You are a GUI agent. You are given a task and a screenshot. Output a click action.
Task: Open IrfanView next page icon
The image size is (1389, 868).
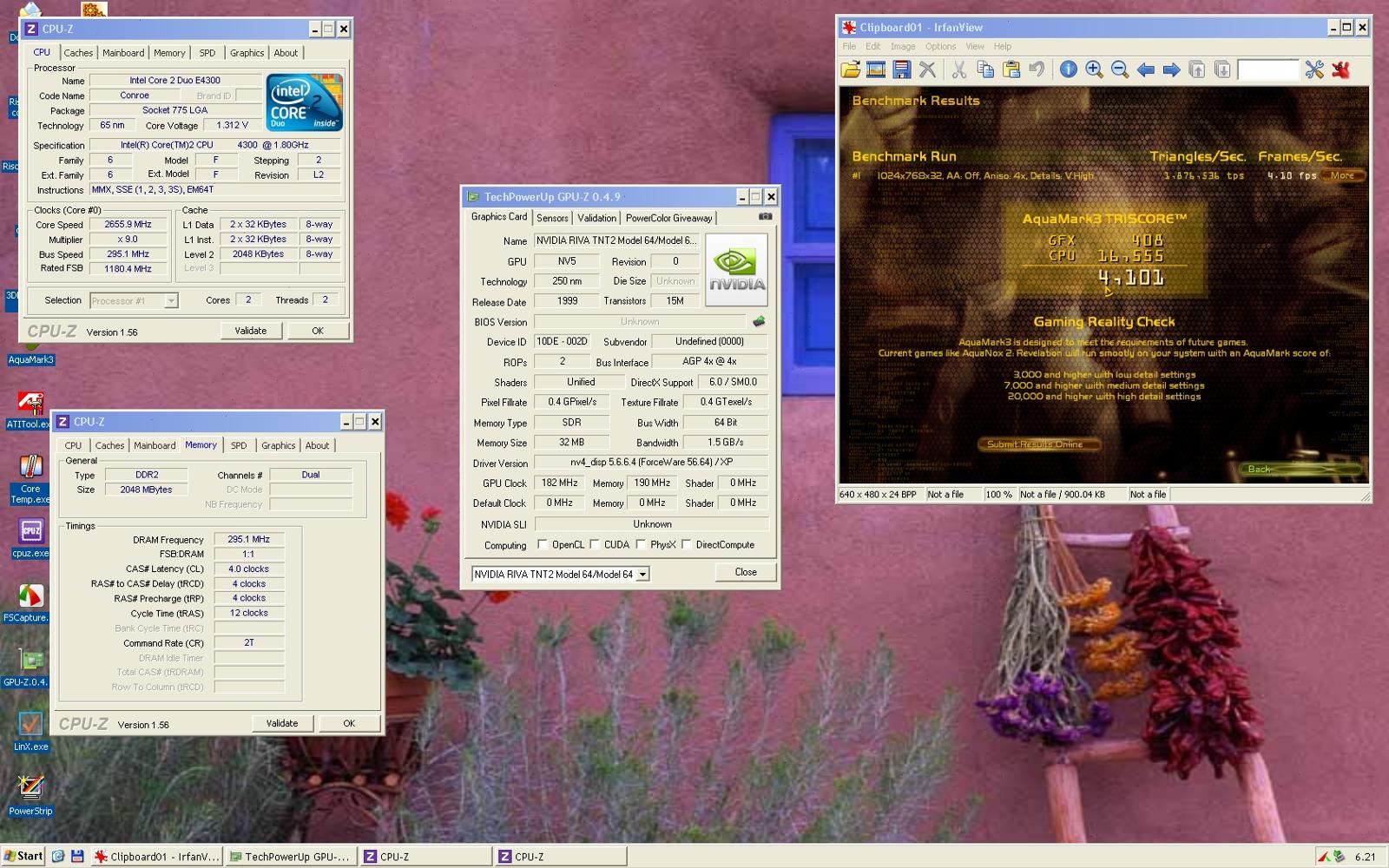(x=1222, y=69)
